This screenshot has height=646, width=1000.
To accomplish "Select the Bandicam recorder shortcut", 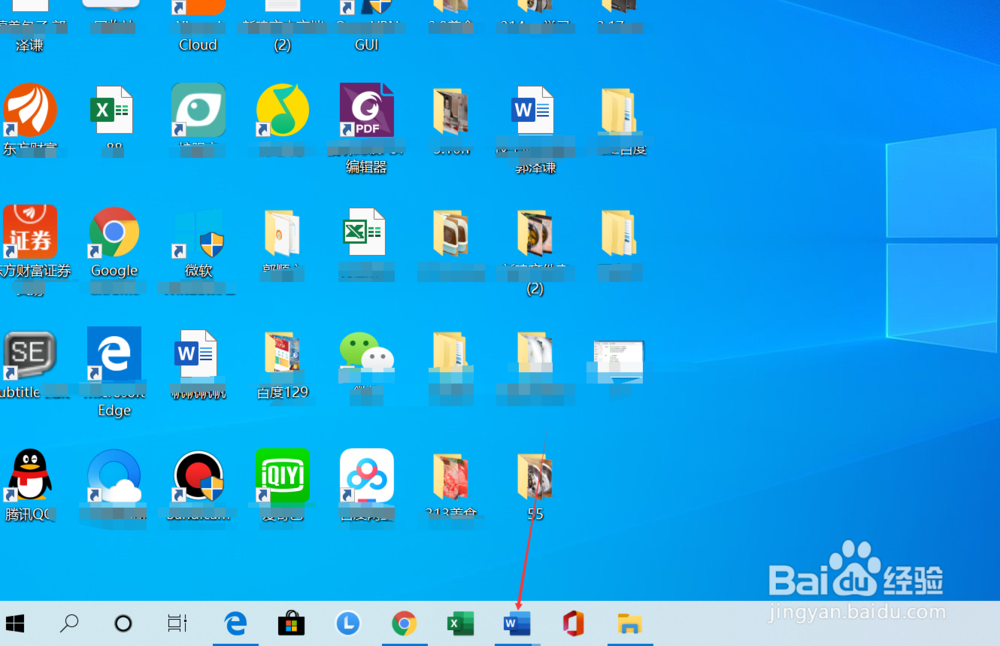I will (198, 476).
